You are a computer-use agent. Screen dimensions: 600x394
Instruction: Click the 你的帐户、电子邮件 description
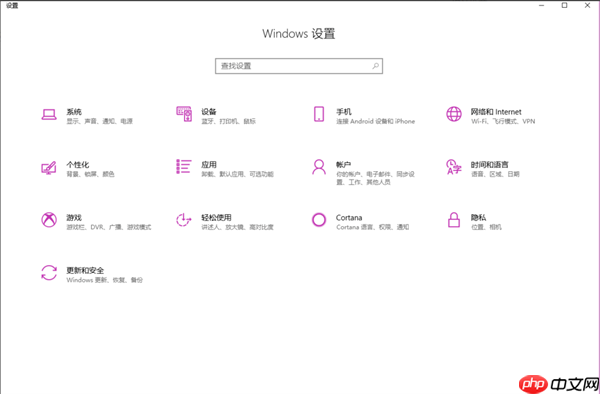point(375,178)
